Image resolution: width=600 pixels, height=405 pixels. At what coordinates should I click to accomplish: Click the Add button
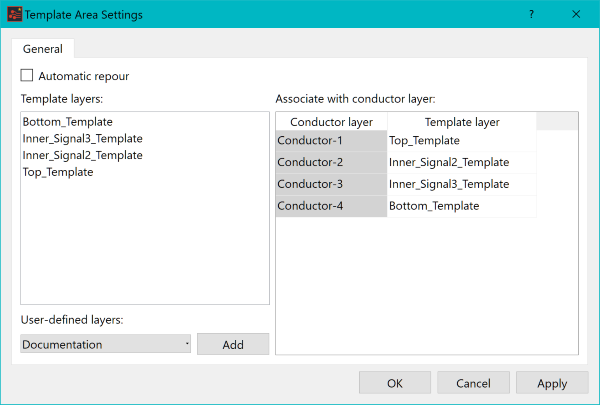coord(233,344)
